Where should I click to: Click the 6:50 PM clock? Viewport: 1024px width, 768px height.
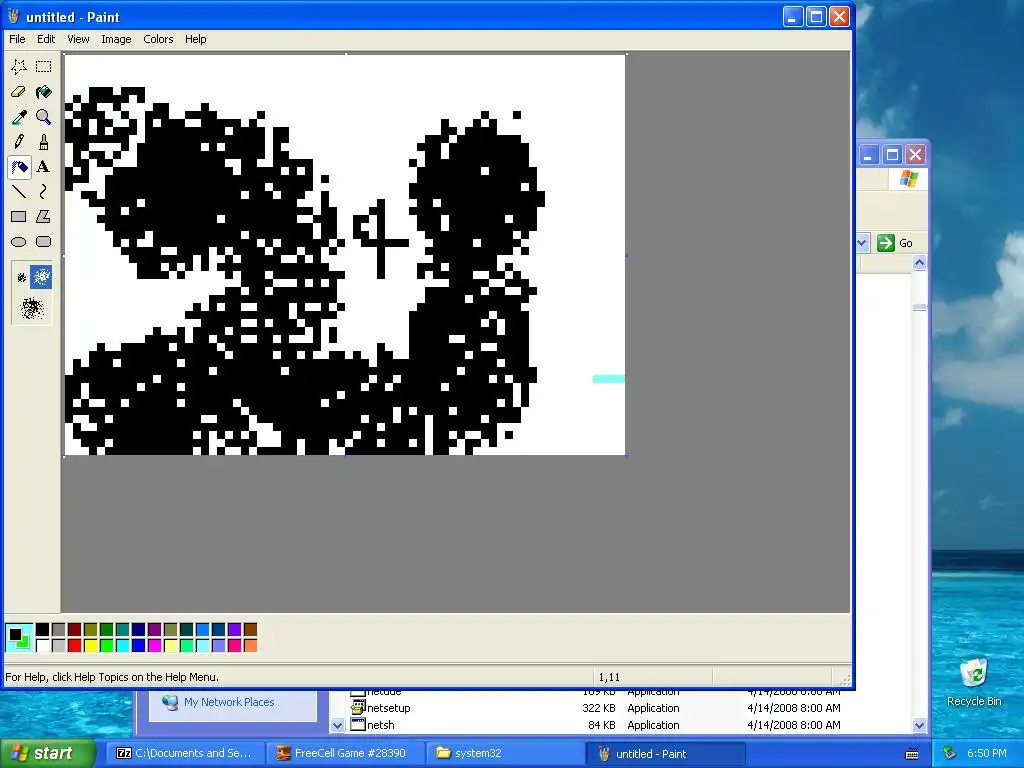[x=986, y=754]
